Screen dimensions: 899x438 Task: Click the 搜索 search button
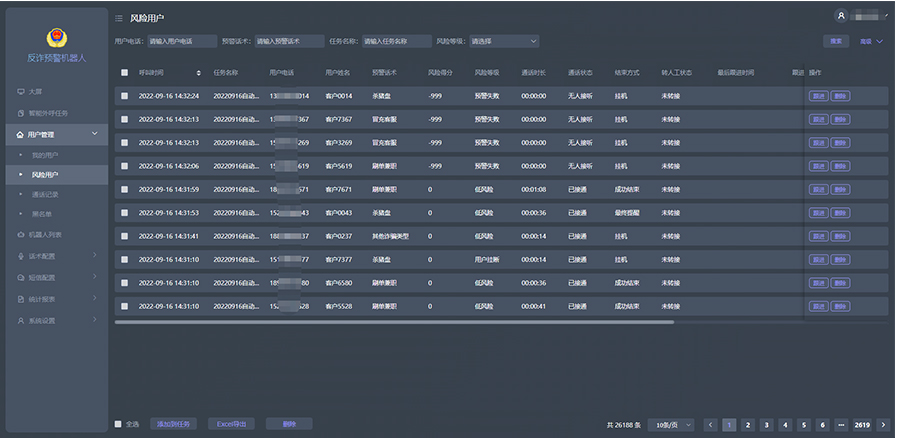835,42
